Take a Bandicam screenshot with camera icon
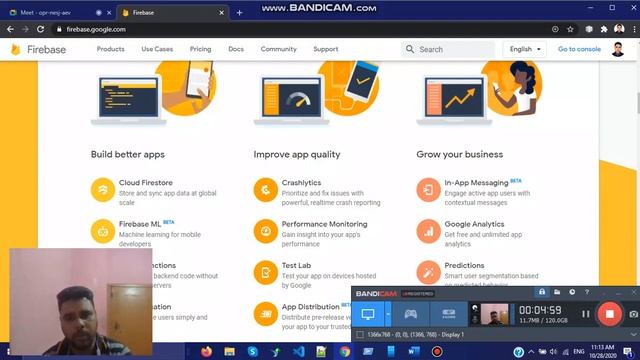 [633, 314]
